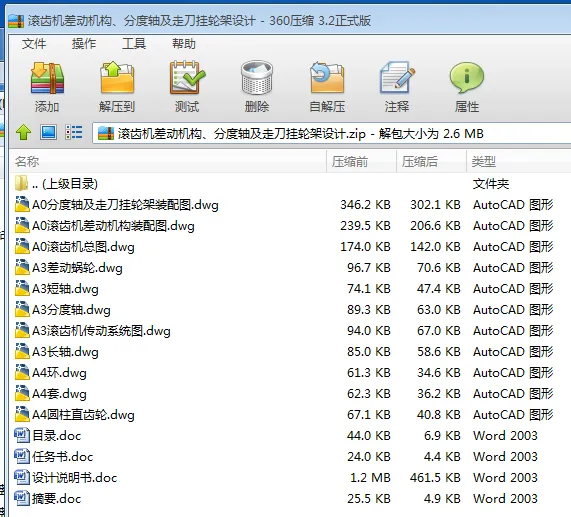Click the dwg icon of A3长轴.dwg
The image size is (571, 517).
point(22,351)
